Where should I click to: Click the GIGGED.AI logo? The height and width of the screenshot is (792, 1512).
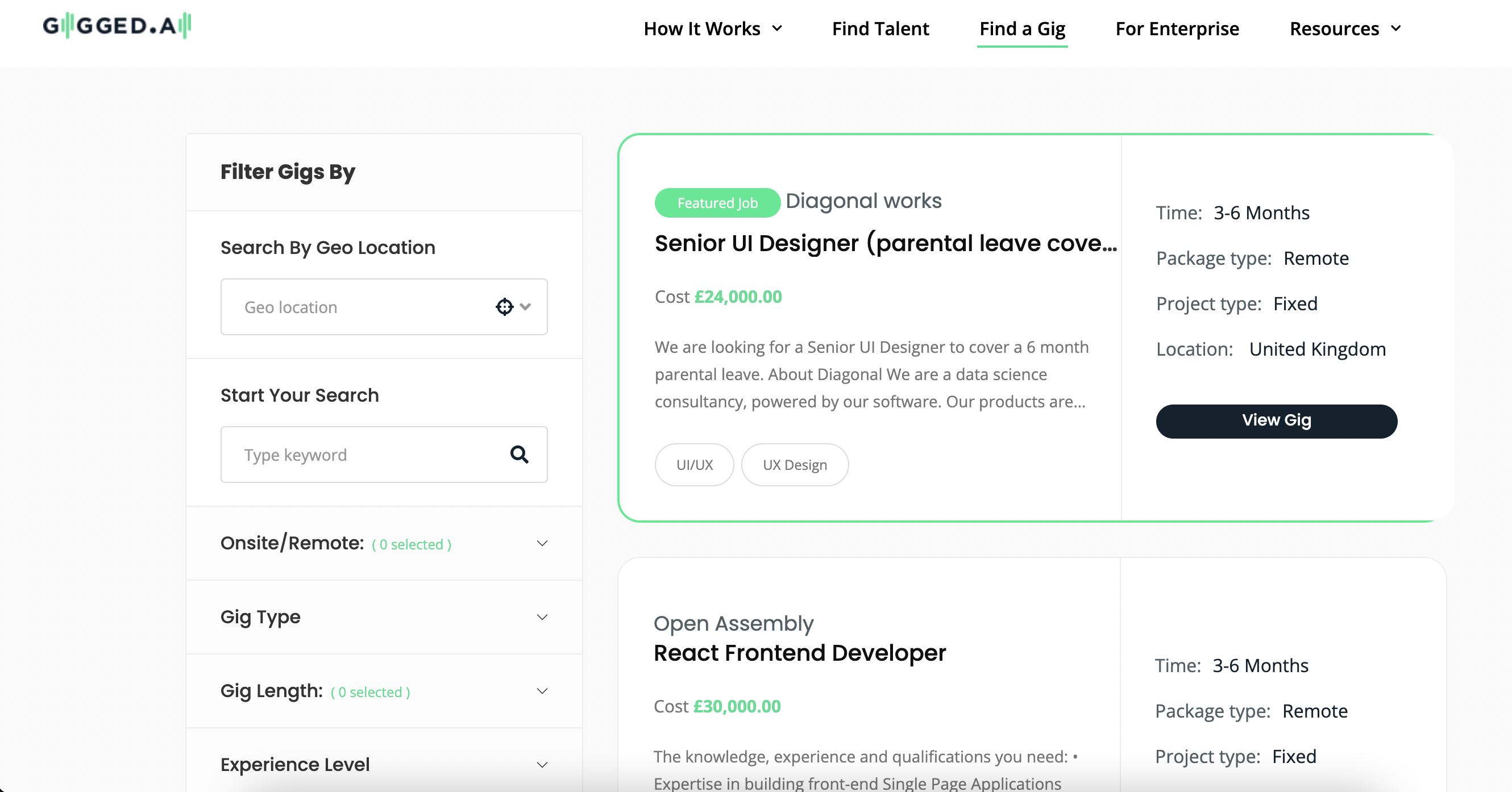point(115,26)
